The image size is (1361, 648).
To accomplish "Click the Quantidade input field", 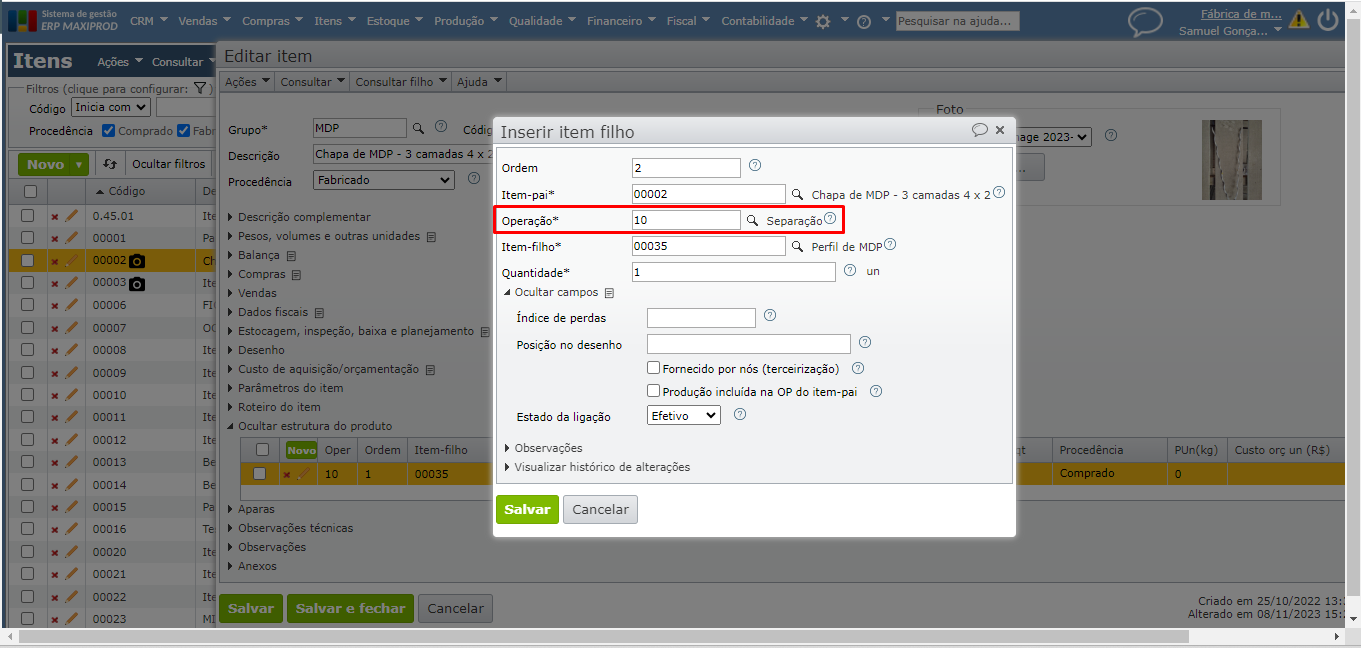I will [x=733, y=272].
